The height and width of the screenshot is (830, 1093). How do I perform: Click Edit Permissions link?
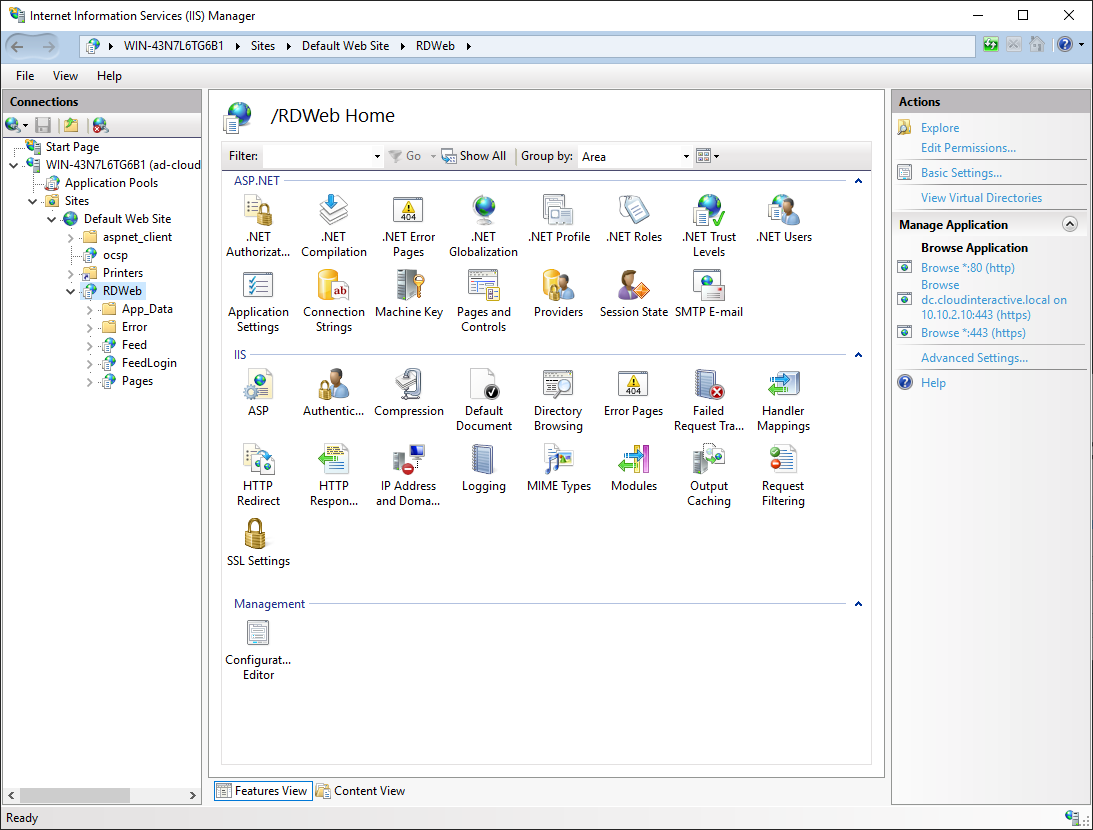click(968, 148)
